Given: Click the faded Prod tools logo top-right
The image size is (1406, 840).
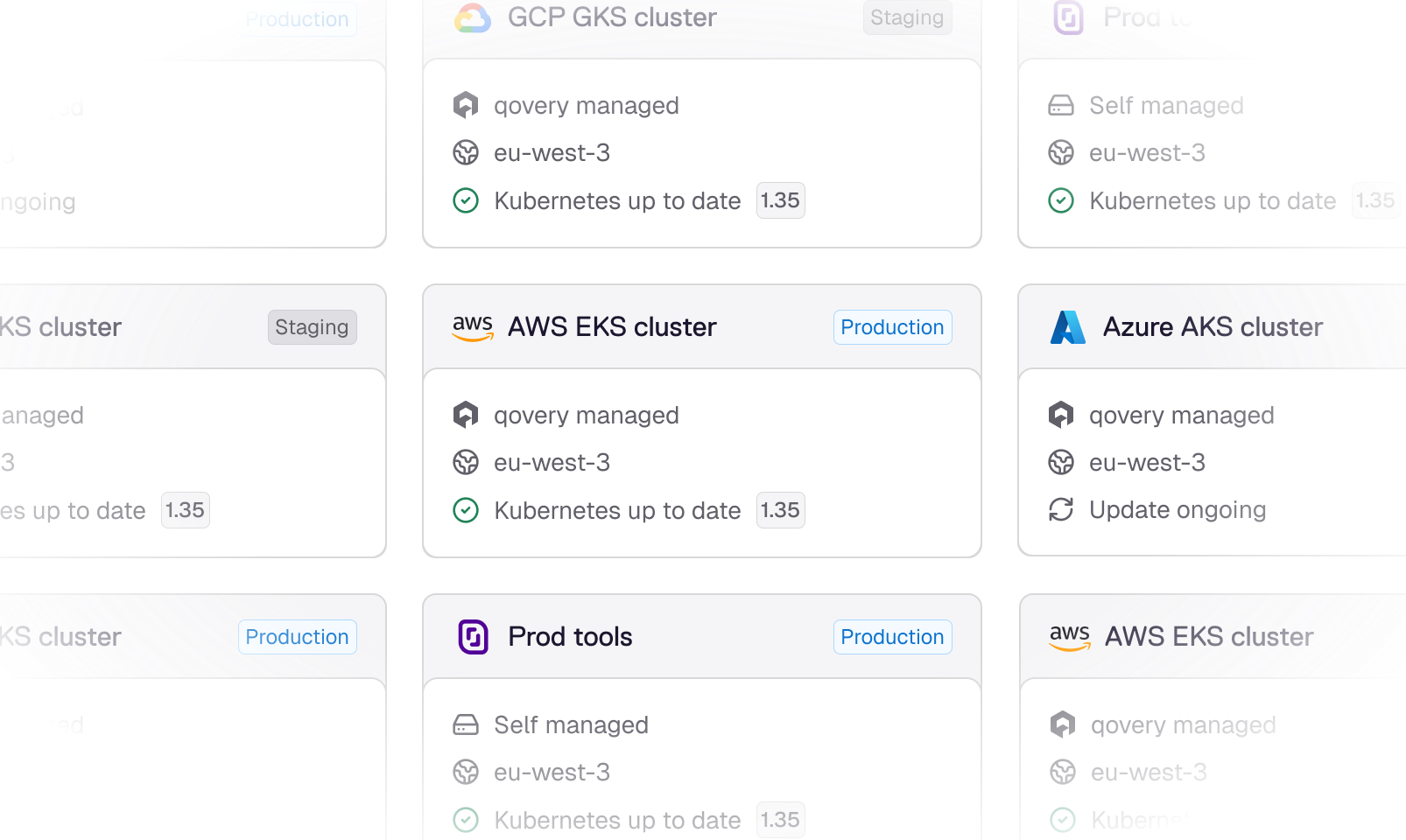Looking at the screenshot, I should click(1068, 17).
